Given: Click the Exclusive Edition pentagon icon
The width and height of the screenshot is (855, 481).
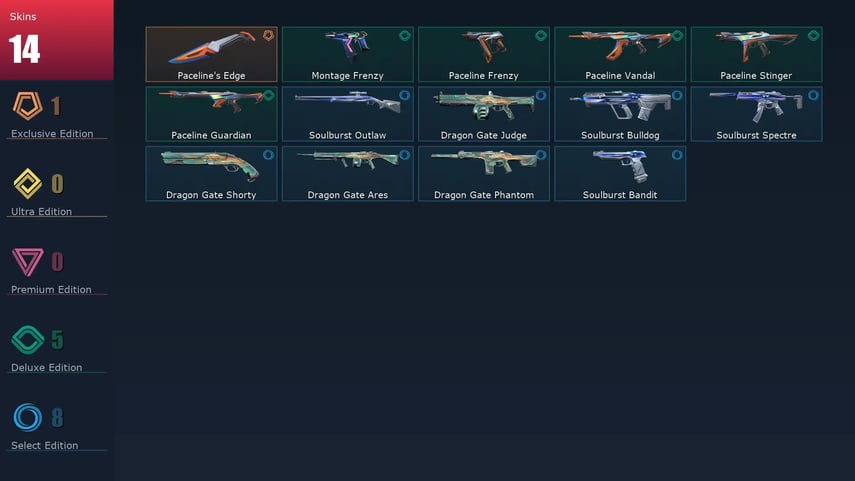Looking at the screenshot, I should [x=27, y=106].
